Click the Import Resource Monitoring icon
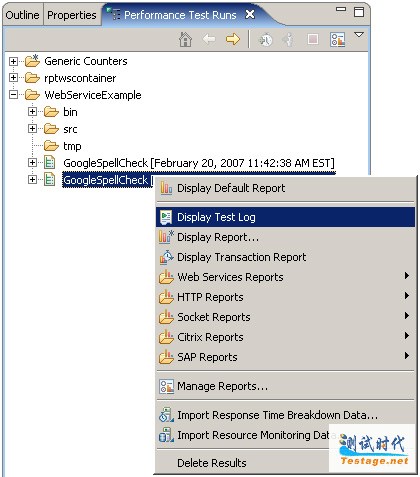The height and width of the screenshot is (477, 420). [166, 435]
